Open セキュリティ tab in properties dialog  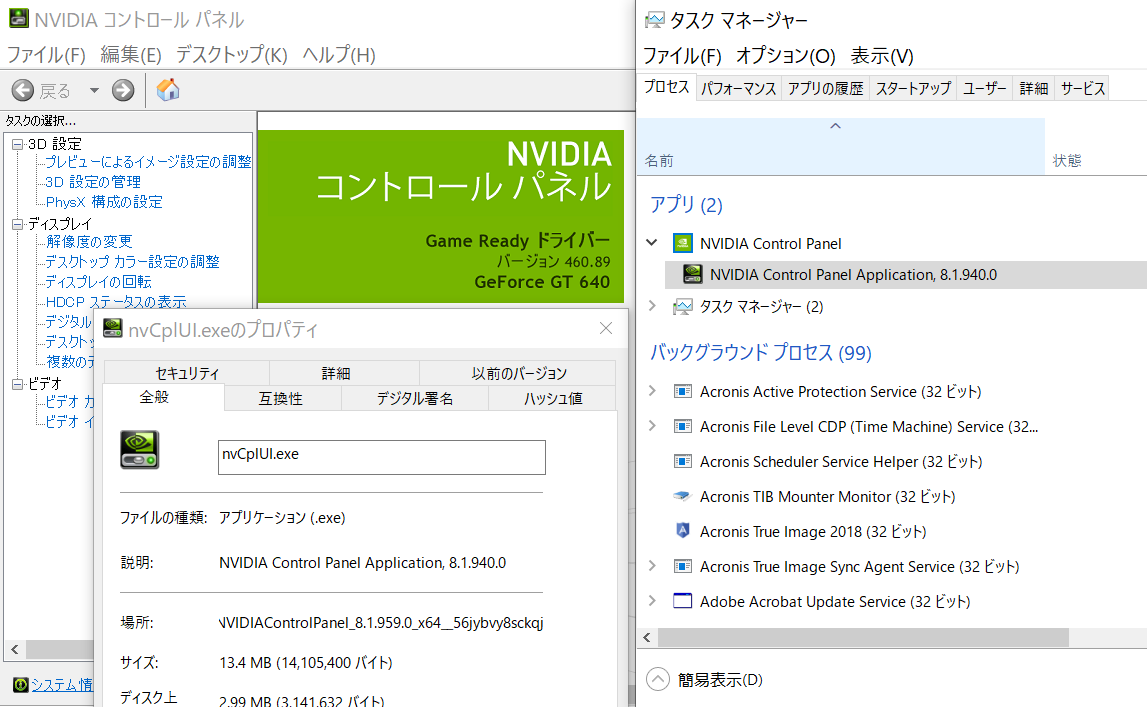coord(187,373)
